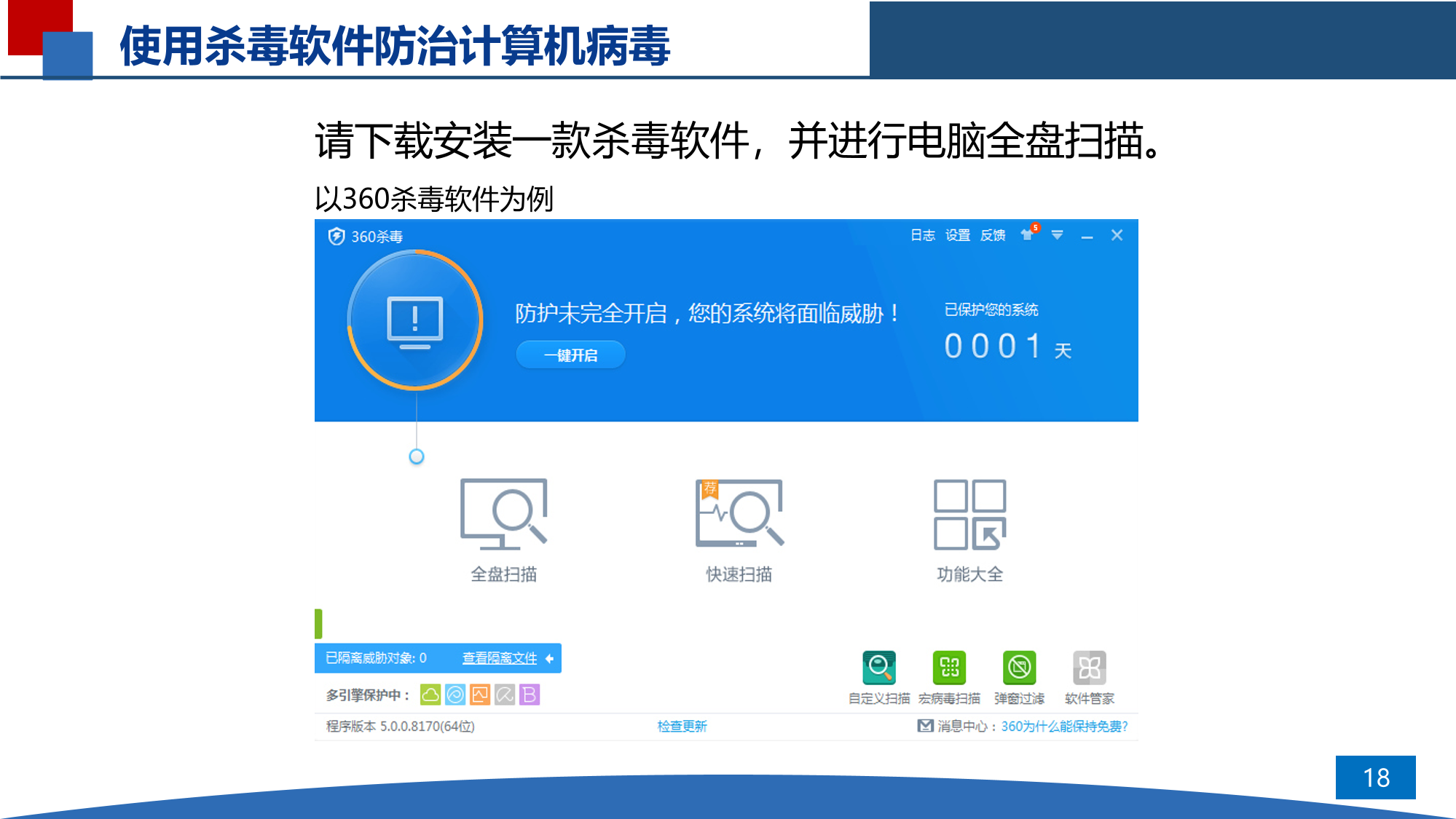1456x819 pixels.
Task: Launch 宏病毒扫描 macro virus scan
Action: pyautogui.click(x=949, y=668)
